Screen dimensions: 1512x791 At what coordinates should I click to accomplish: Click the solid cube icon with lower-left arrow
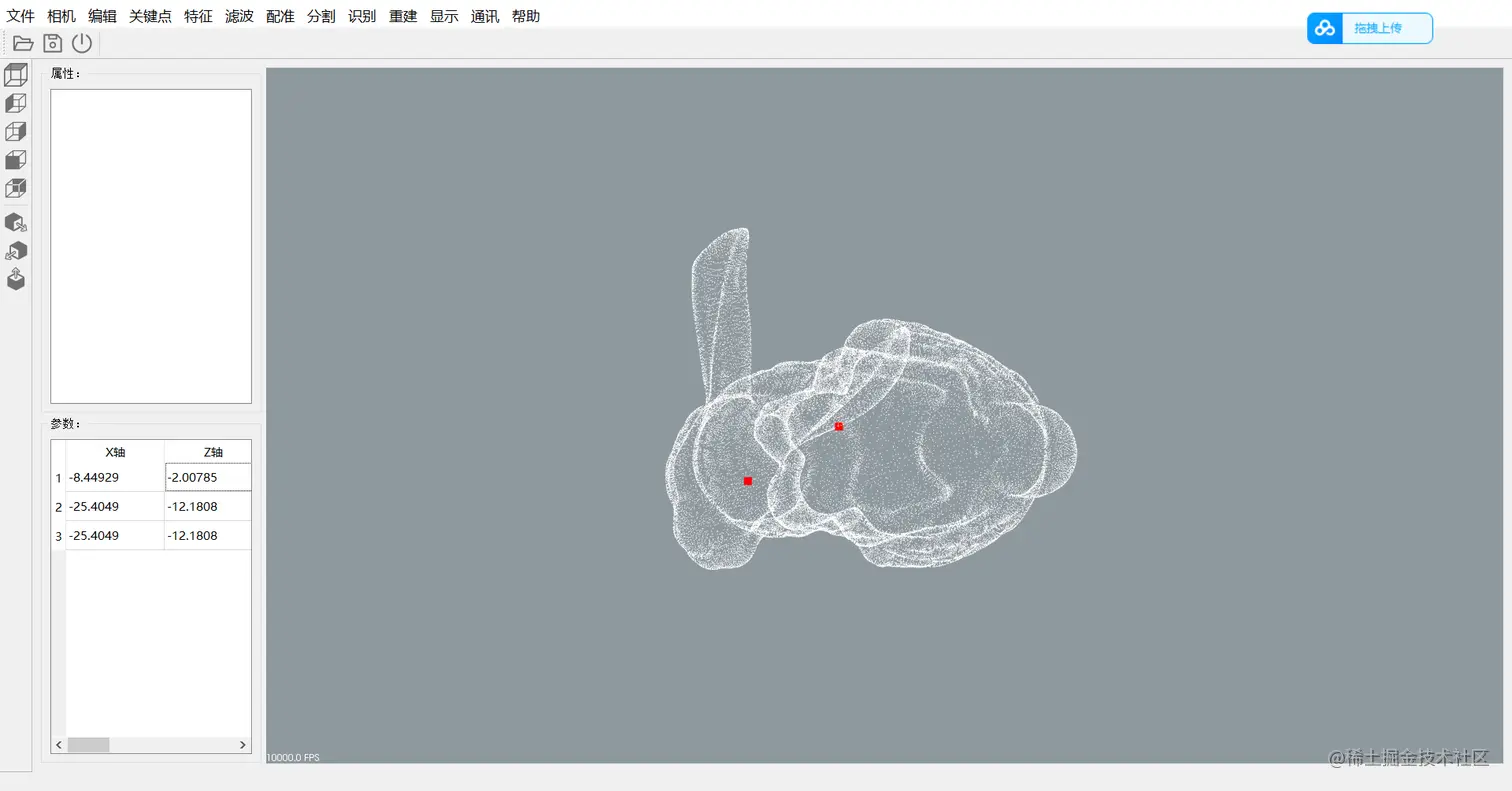click(16, 251)
